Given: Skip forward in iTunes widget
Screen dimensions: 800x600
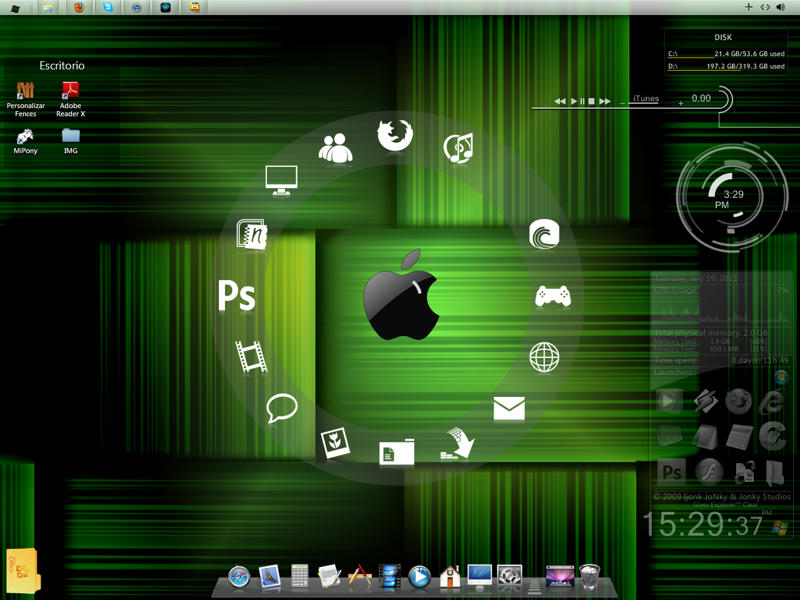Looking at the screenshot, I should tap(605, 101).
